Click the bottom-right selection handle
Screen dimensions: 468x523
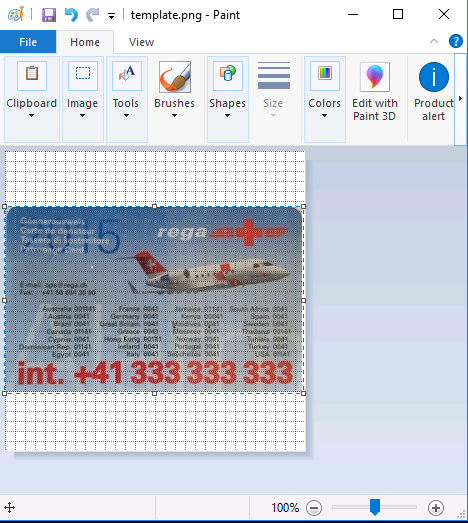click(x=303, y=394)
